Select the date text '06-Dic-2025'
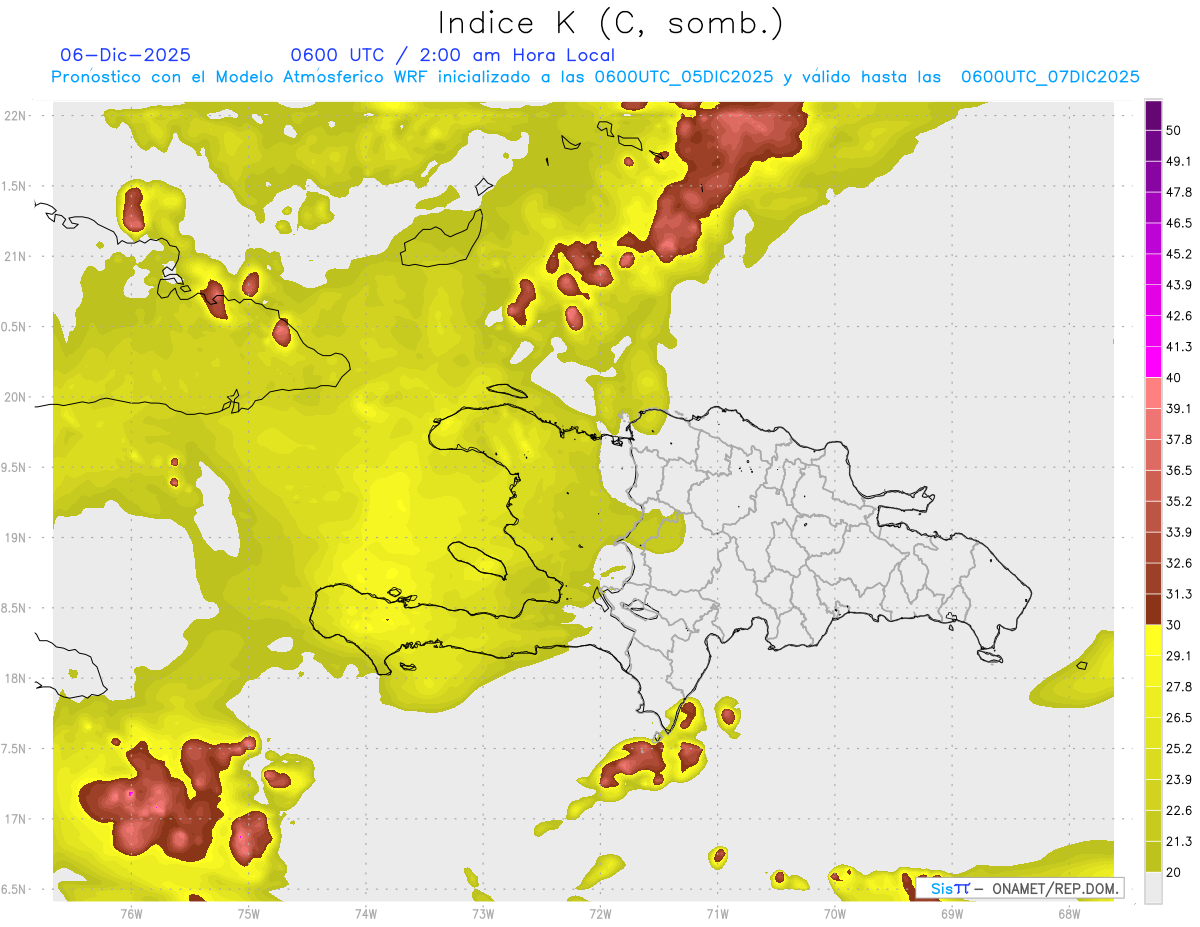1200x927 pixels. (x=126, y=55)
